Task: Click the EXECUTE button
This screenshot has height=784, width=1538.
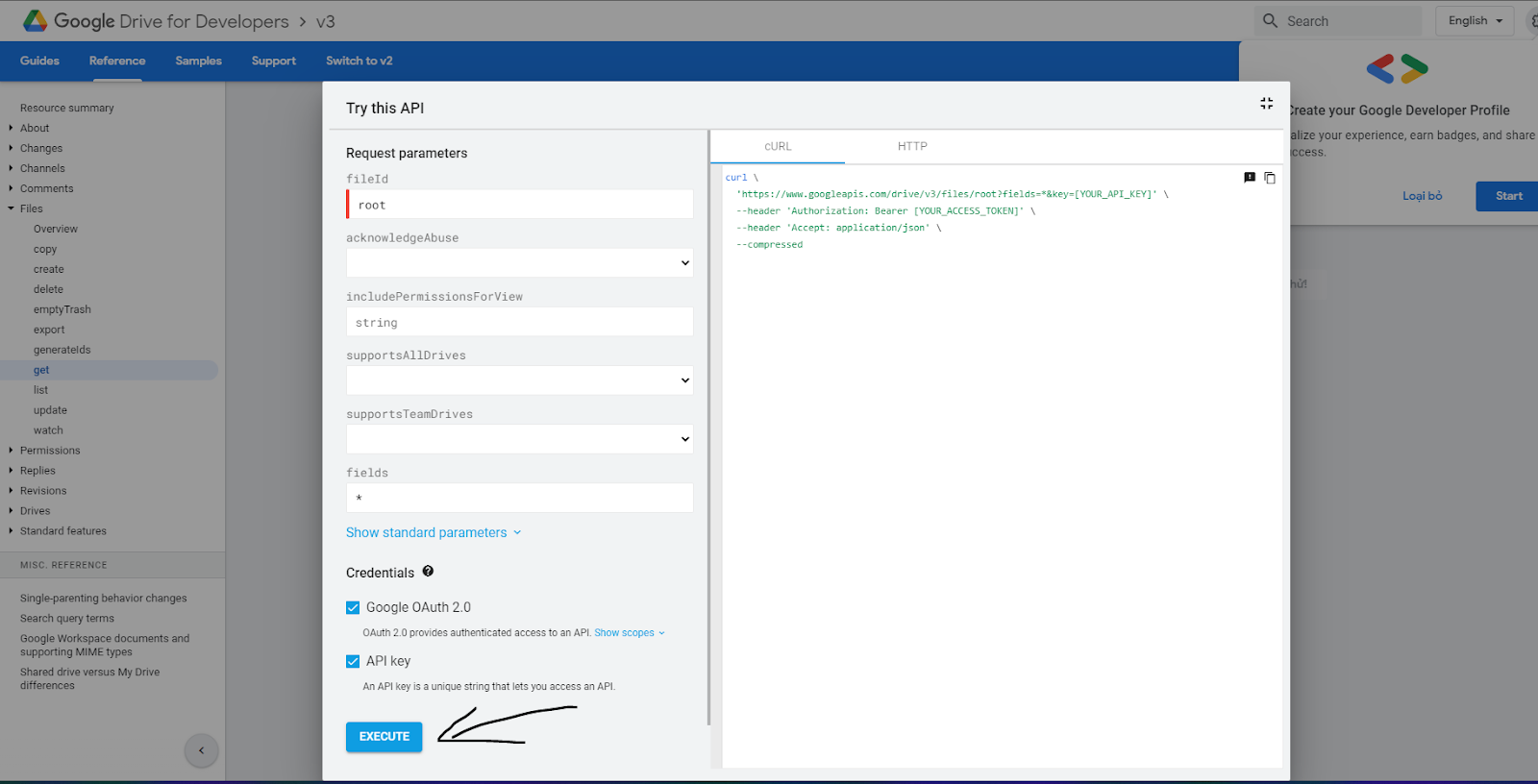Action: 384,737
